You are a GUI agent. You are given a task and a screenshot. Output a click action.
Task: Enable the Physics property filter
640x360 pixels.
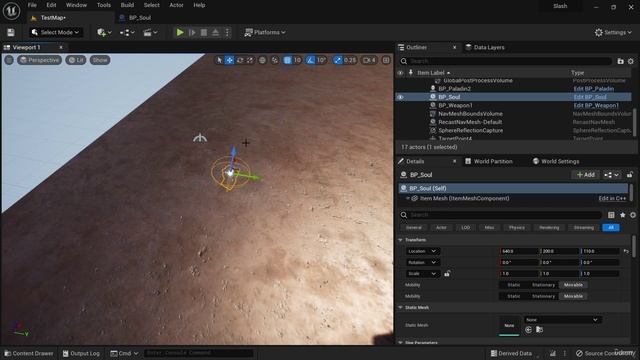(517, 227)
